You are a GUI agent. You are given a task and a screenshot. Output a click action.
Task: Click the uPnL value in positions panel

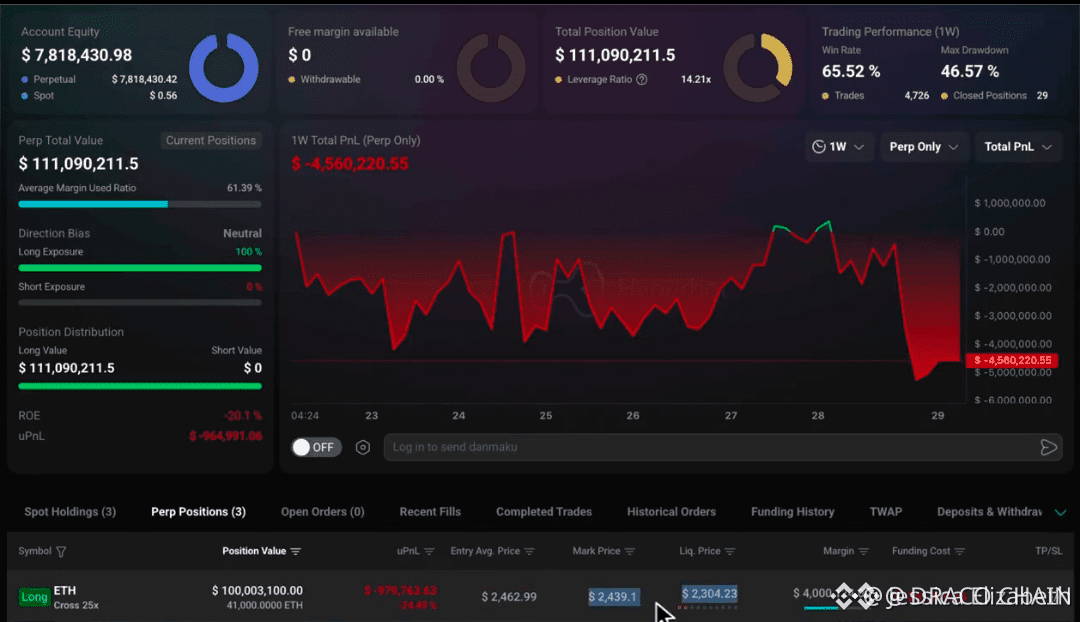[x=225, y=436]
